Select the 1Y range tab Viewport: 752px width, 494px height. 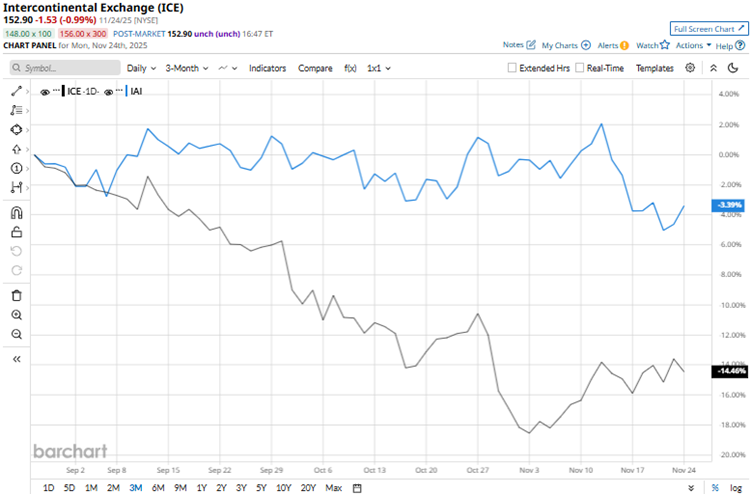pos(202,488)
